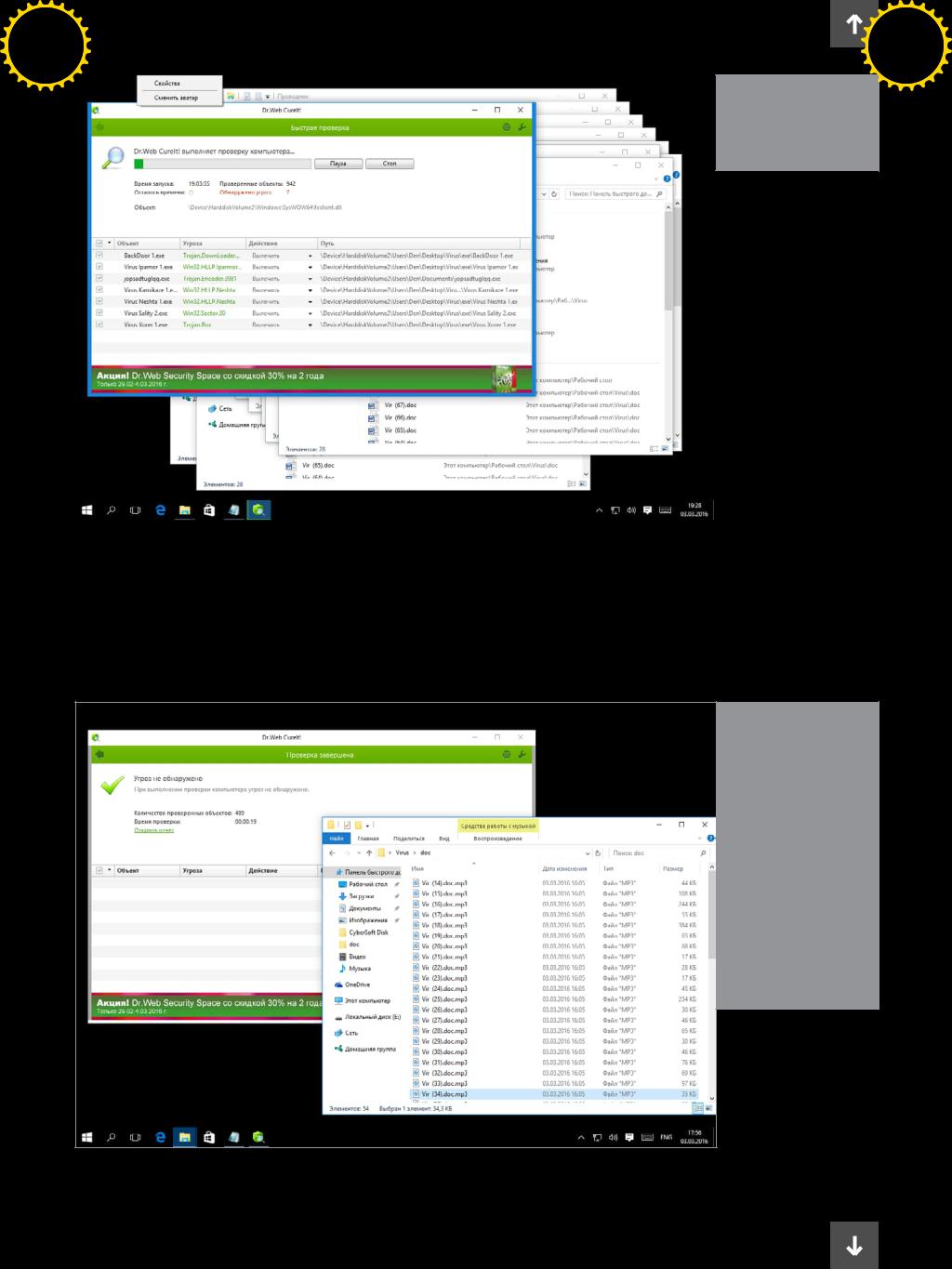
Task: Open Windows Store in taskbar showing 19:28
Action: 209,509
